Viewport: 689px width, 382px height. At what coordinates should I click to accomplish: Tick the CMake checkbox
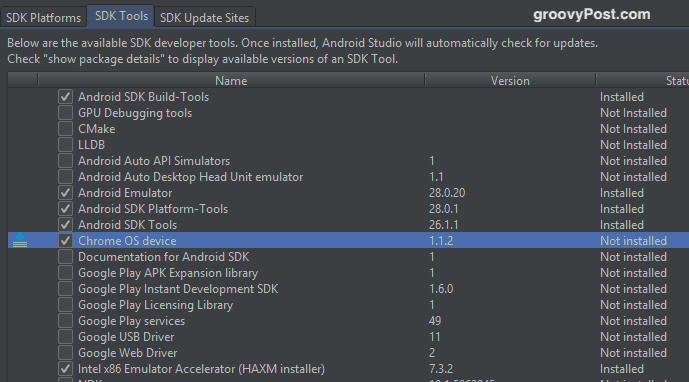coord(65,129)
